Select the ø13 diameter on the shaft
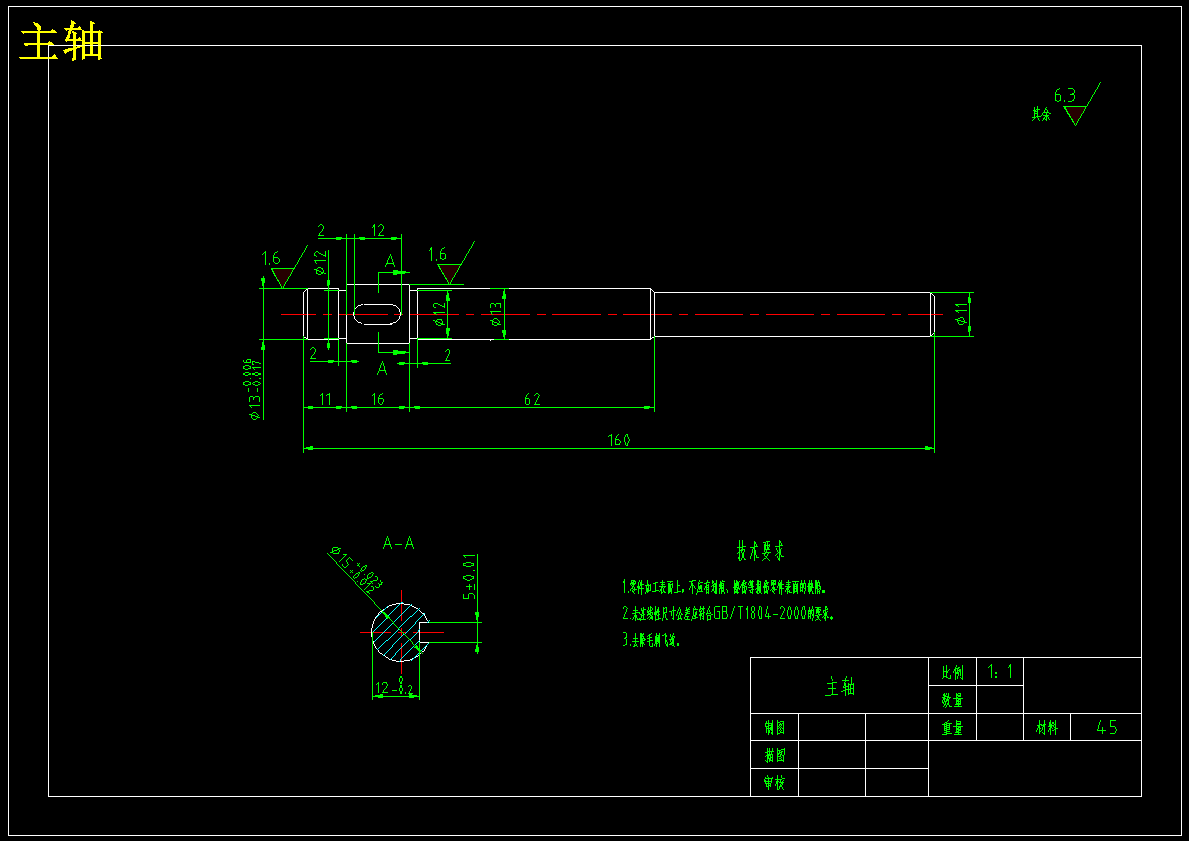 pyautogui.click(x=496, y=314)
